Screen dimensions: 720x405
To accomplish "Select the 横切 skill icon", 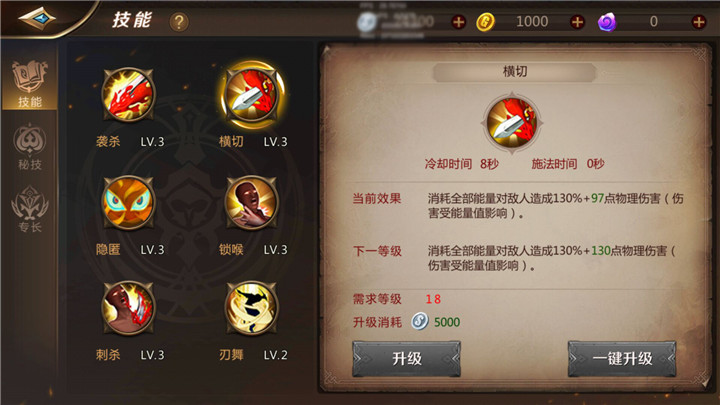I will tap(252, 95).
